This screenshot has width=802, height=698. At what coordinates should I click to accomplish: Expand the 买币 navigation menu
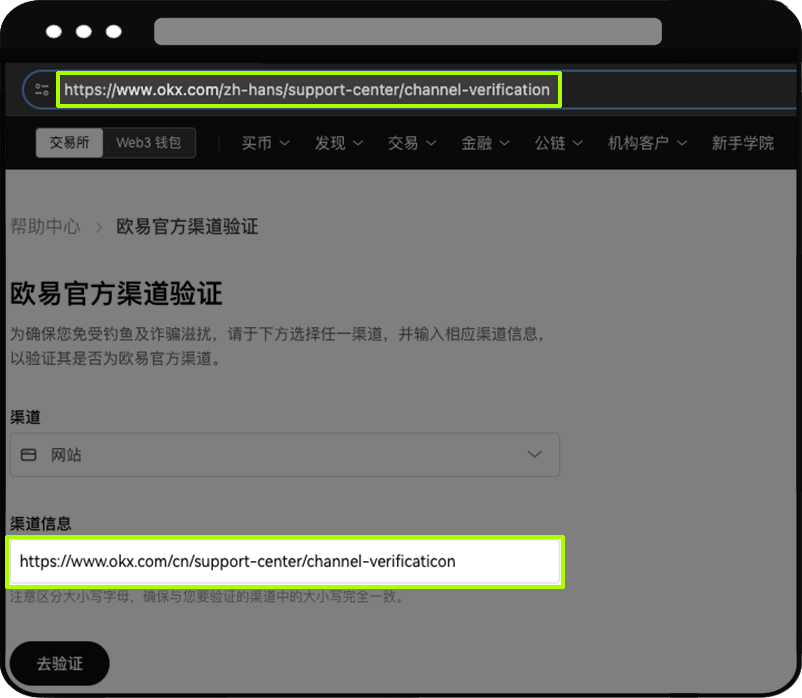pos(265,143)
